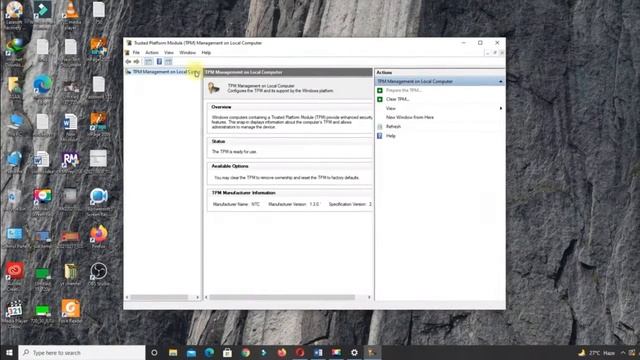This screenshot has height=360, width=640.
Task: Show hidden icons in system tray
Action: coord(623,353)
